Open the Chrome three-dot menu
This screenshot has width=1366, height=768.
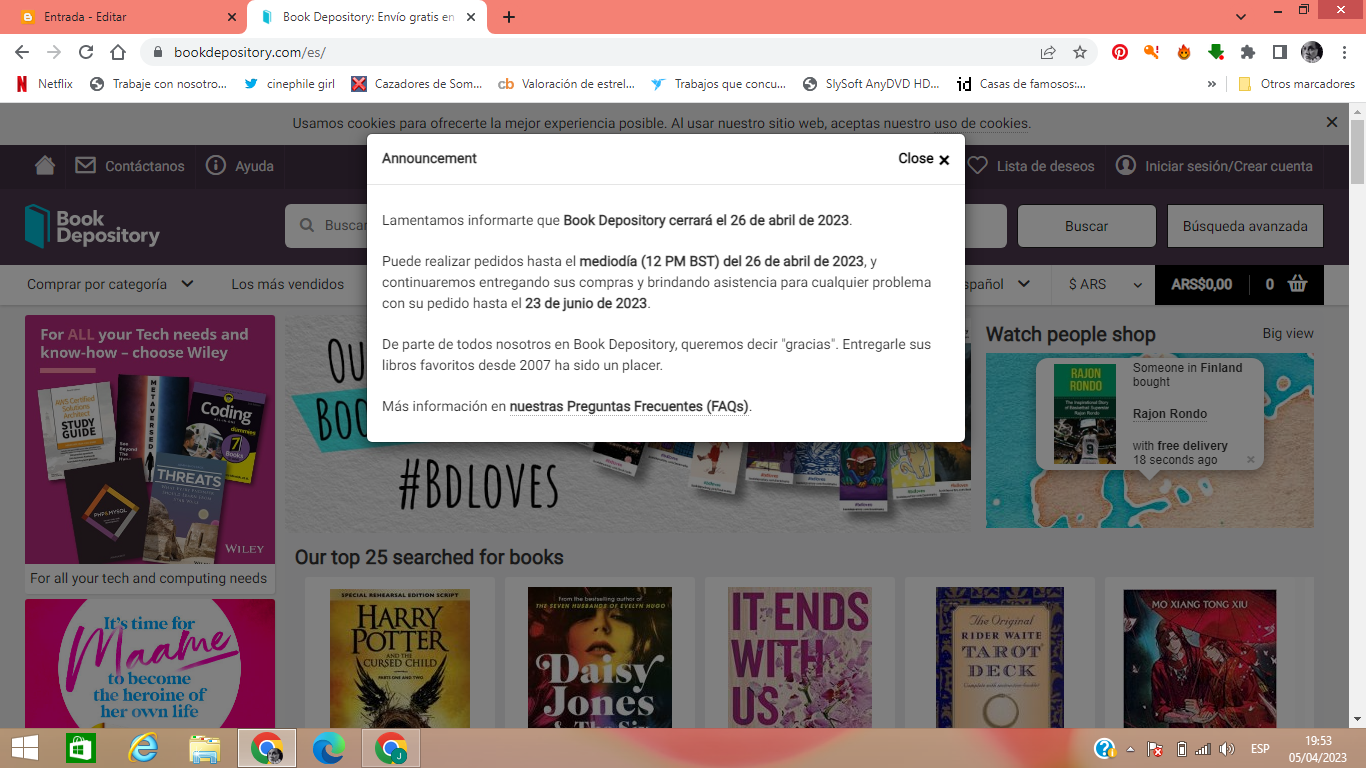1344,52
